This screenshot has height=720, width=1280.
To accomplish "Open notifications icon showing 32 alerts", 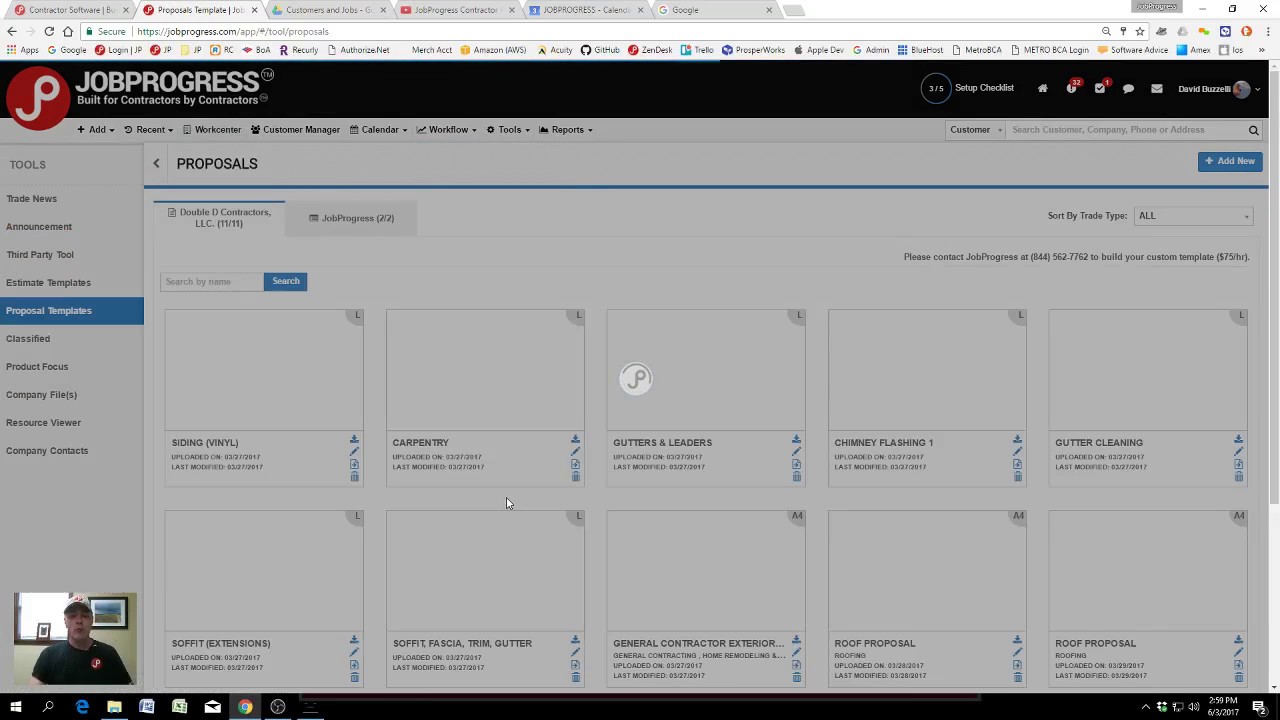I will (x=1072, y=88).
